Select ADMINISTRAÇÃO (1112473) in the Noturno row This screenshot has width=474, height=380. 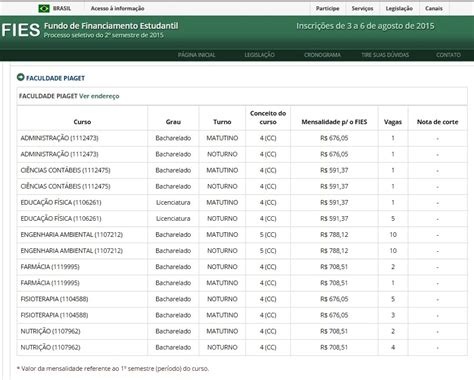[x=59, y=154]
